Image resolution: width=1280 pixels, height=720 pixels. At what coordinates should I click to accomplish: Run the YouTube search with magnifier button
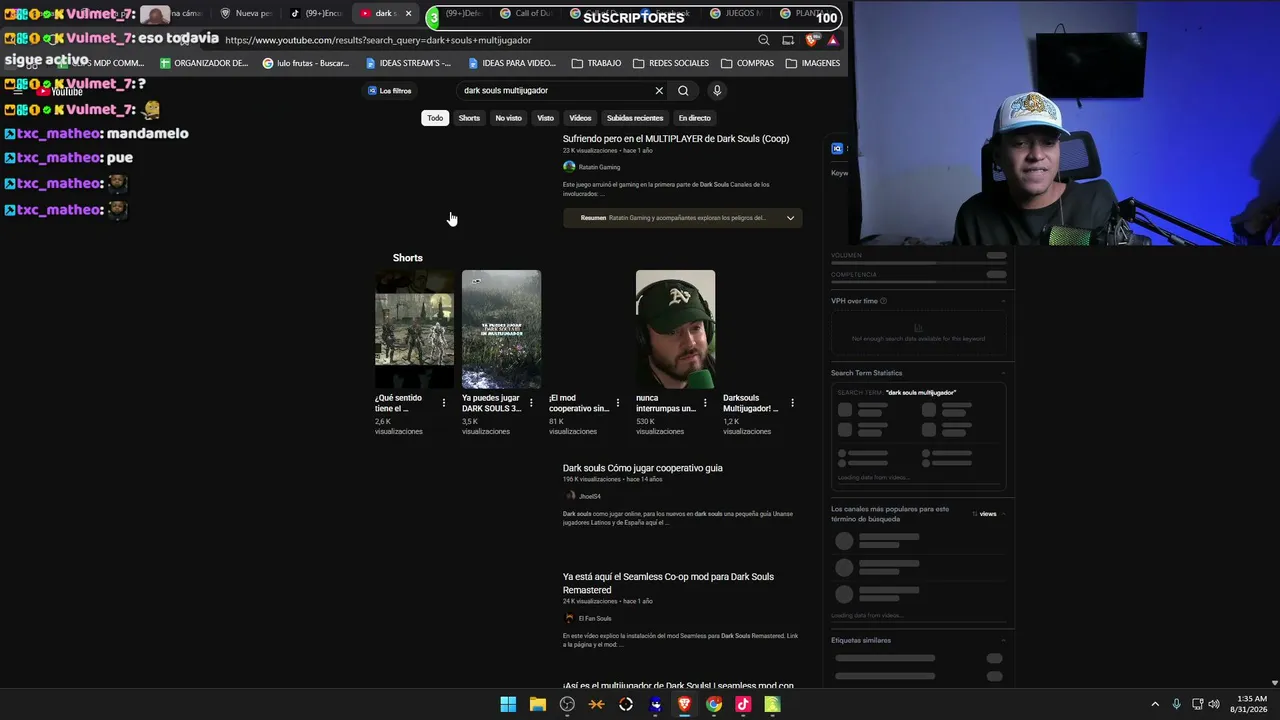683,91
